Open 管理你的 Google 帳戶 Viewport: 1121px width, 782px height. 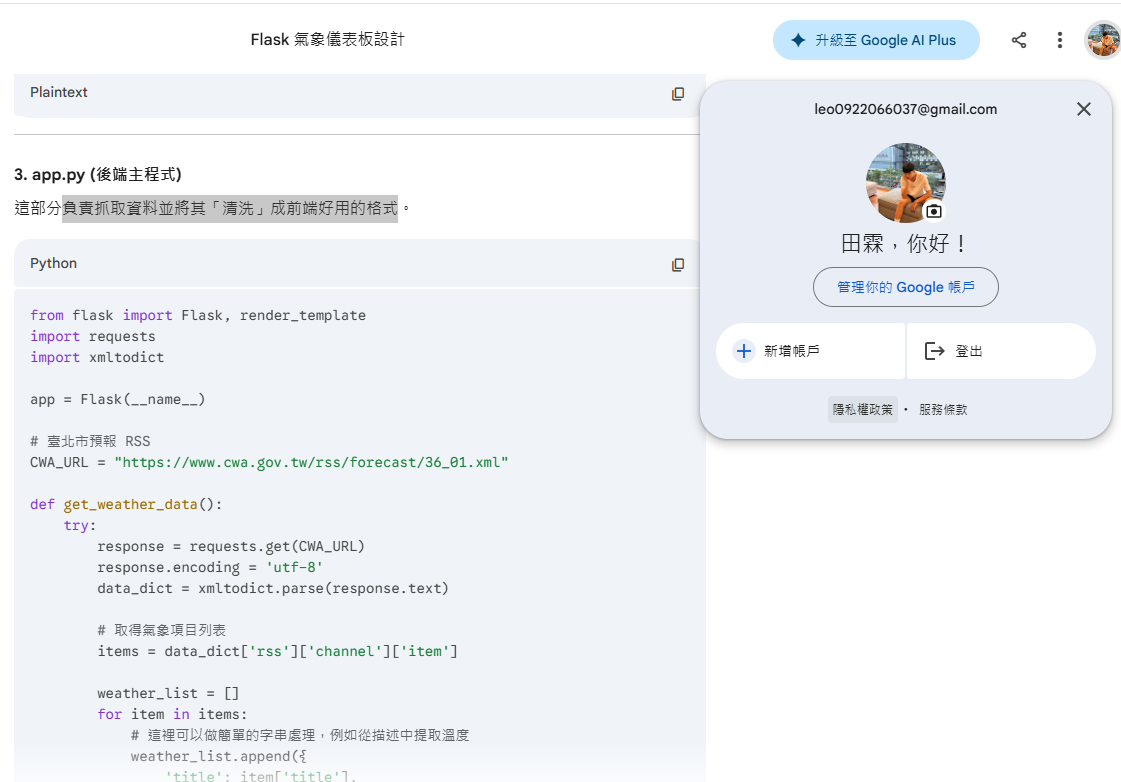click(x=905, y=287)
